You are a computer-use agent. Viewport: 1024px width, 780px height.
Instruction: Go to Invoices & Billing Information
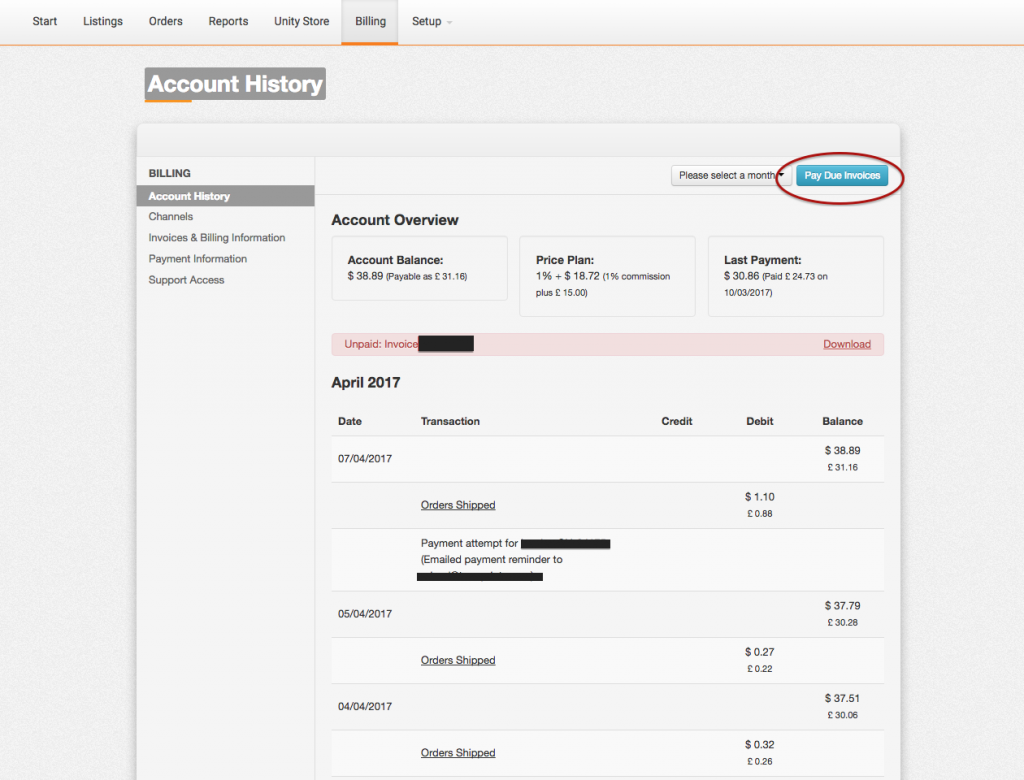click(217, 238)
